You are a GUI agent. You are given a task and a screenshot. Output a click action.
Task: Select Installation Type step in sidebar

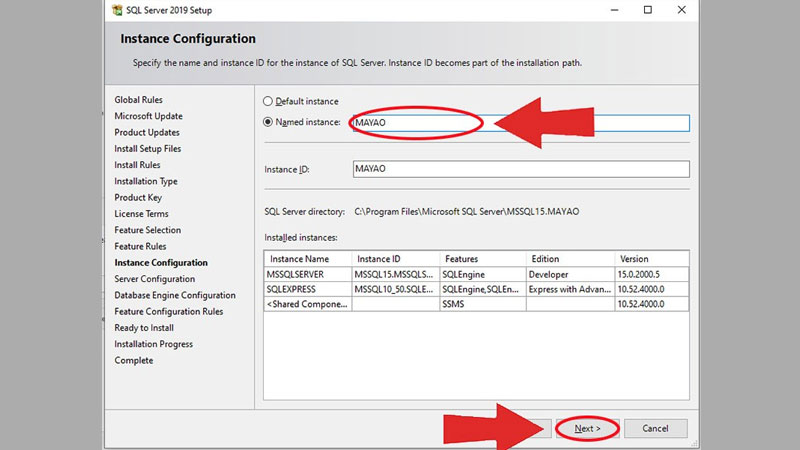click(146, 182)
